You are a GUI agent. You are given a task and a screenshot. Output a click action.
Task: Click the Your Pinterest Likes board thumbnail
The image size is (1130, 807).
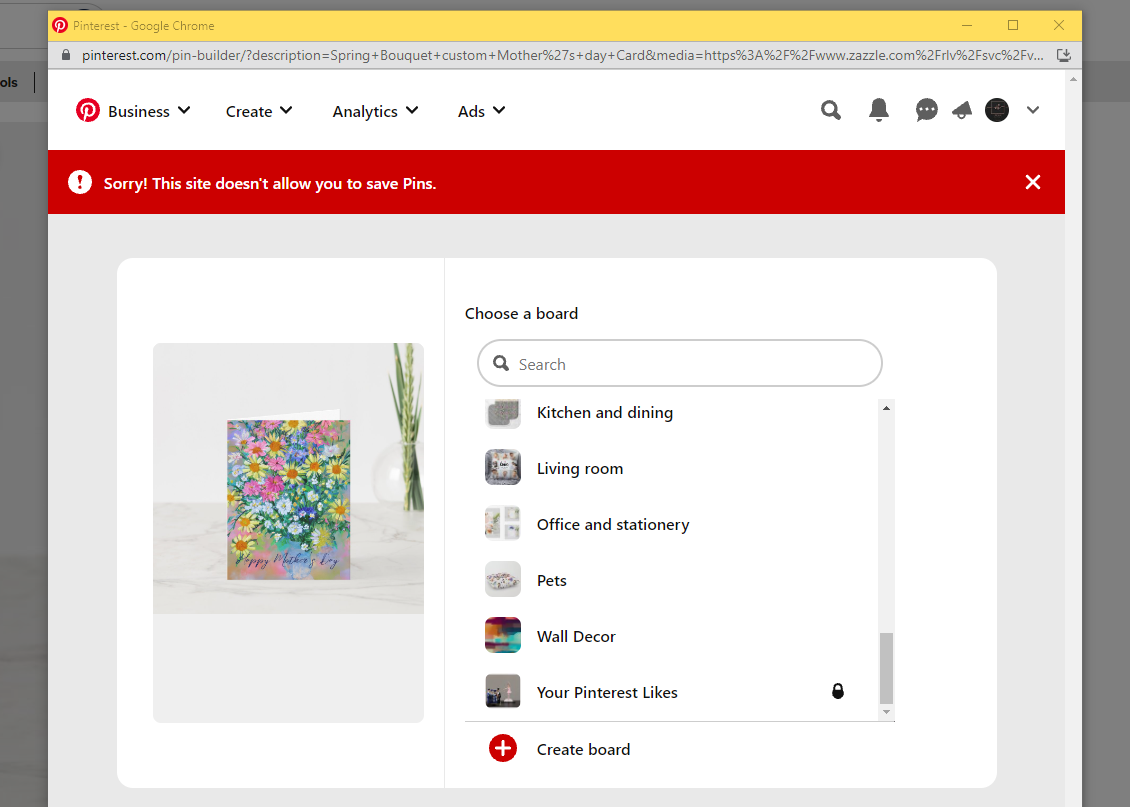tap(503, 691)
